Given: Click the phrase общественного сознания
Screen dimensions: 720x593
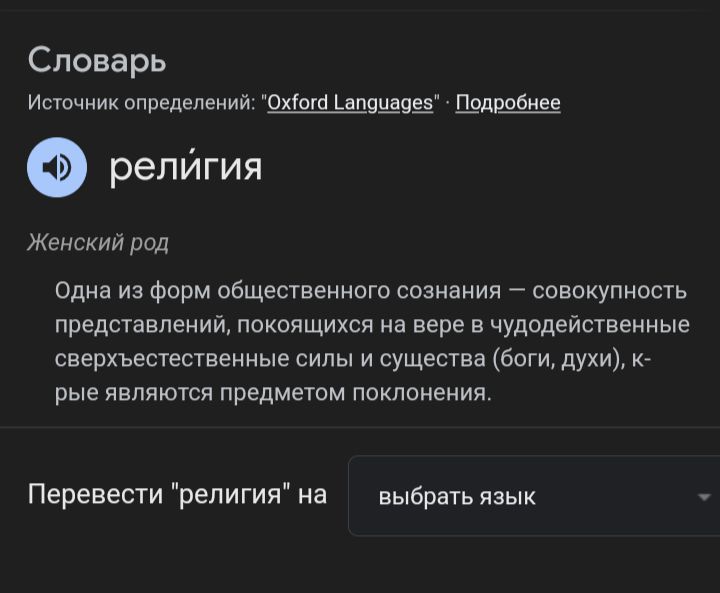Looking at the screenshot, I should pos(359,291).
